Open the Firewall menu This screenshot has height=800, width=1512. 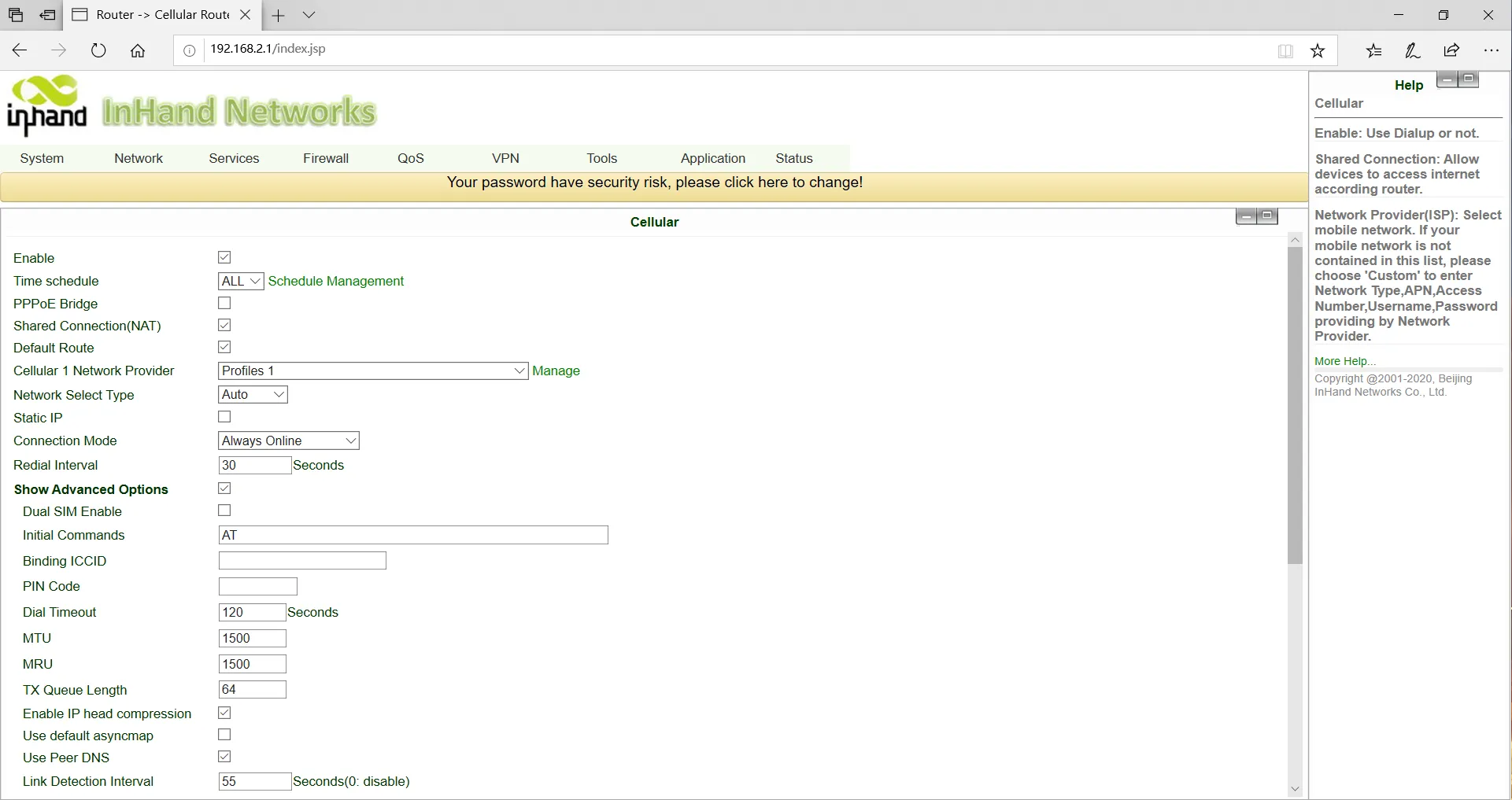[326, 158]
